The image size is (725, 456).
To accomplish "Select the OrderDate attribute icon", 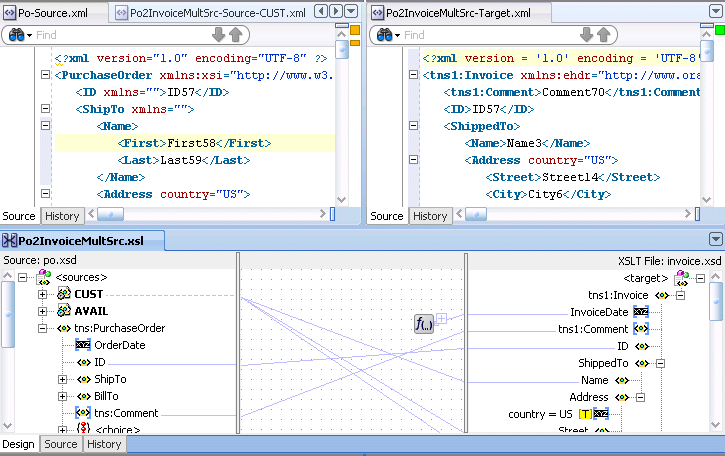I will click(83, 345).
